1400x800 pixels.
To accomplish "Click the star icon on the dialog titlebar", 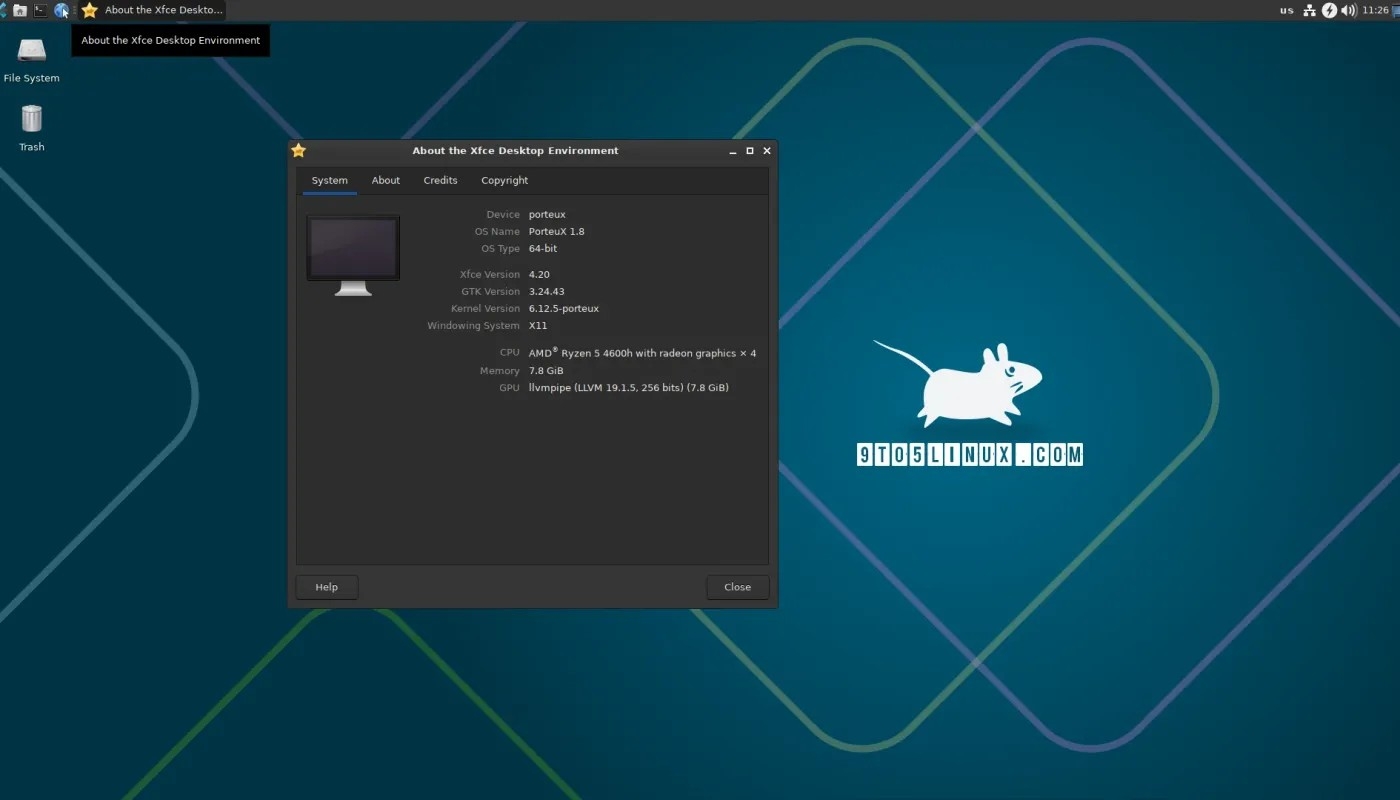I will coord(298,150).
